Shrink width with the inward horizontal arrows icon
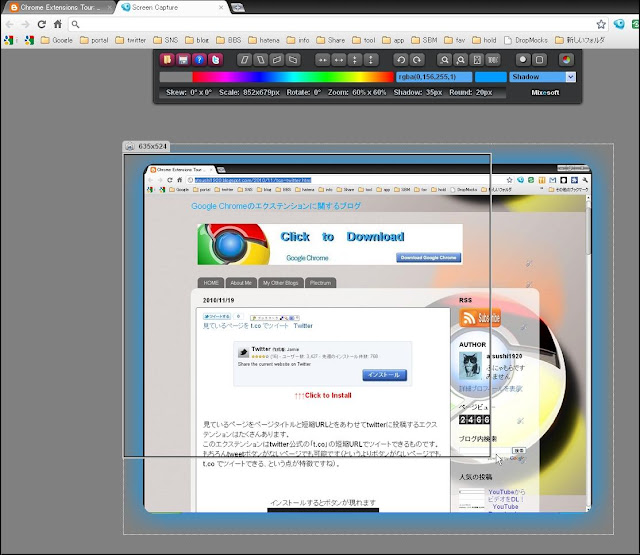This screenshot has width=640, height=555. coord(322,60)
